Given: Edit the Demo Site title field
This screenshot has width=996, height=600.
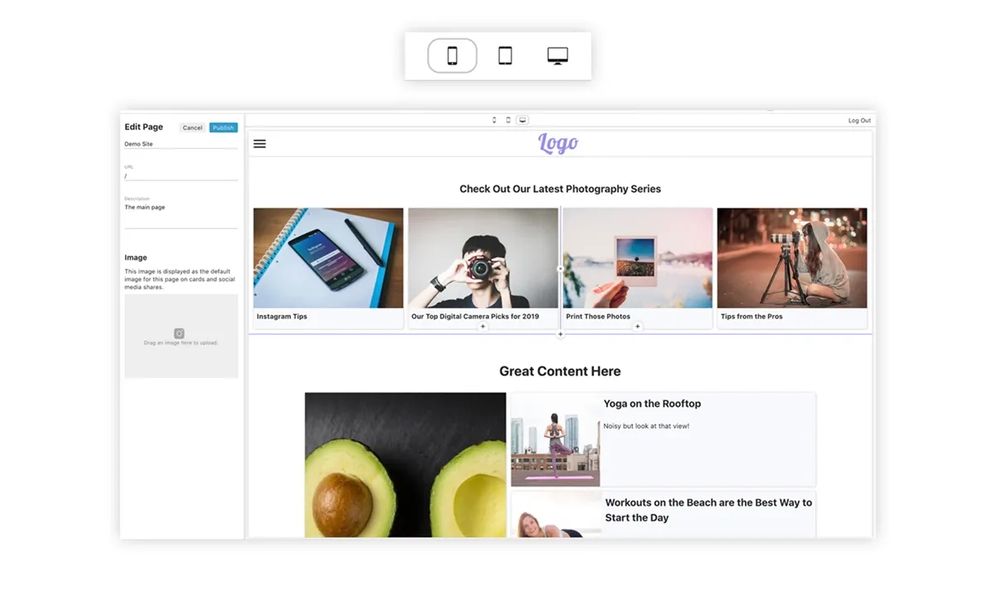Looking at the screenshot, I should point(180,144).
